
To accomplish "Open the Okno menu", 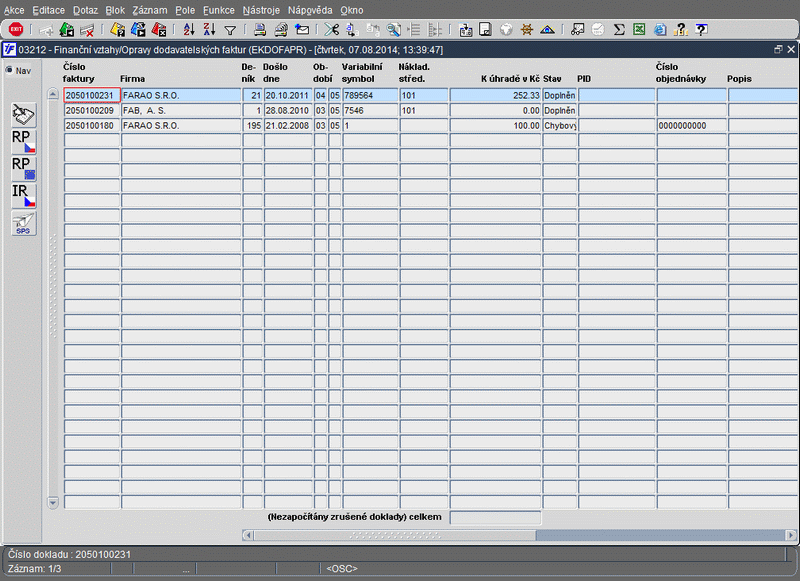I will (x=352, y=10).
